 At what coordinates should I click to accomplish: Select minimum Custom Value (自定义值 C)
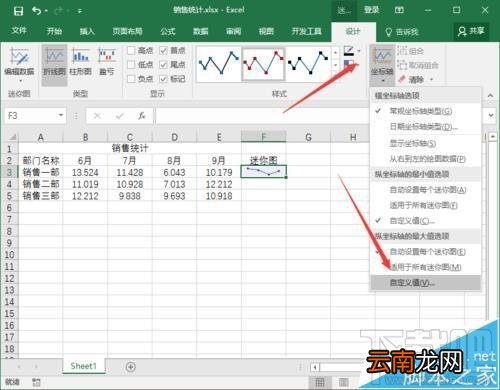[x=425, y=221]
